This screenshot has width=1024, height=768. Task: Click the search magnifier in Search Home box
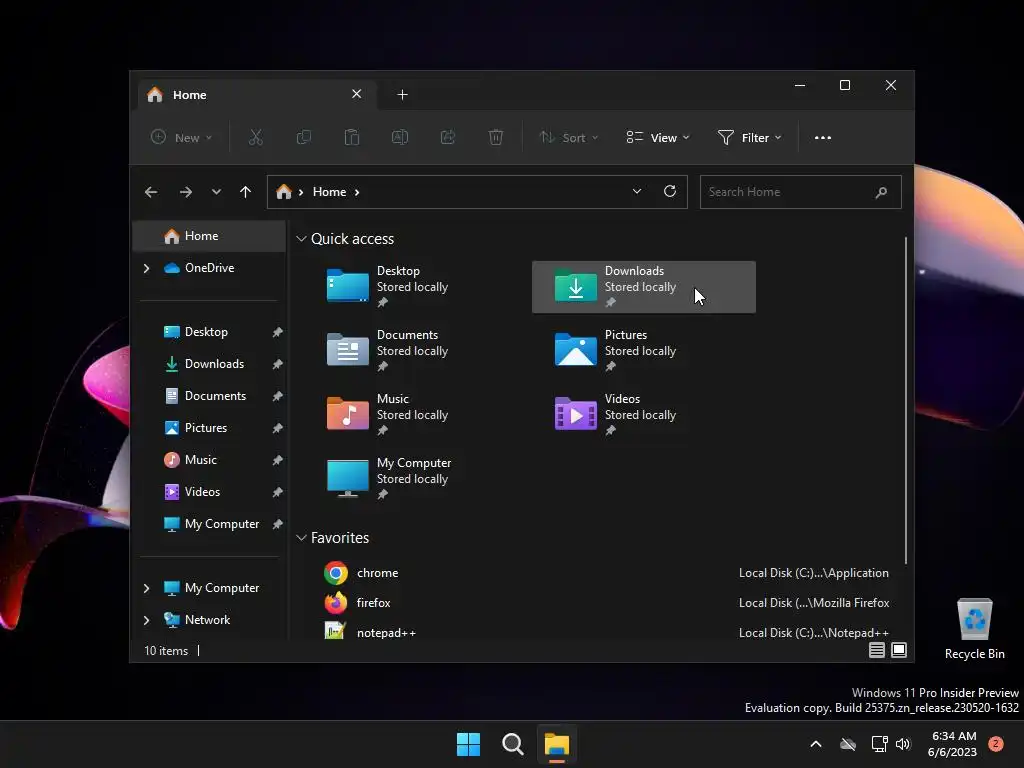click(881, 192)
